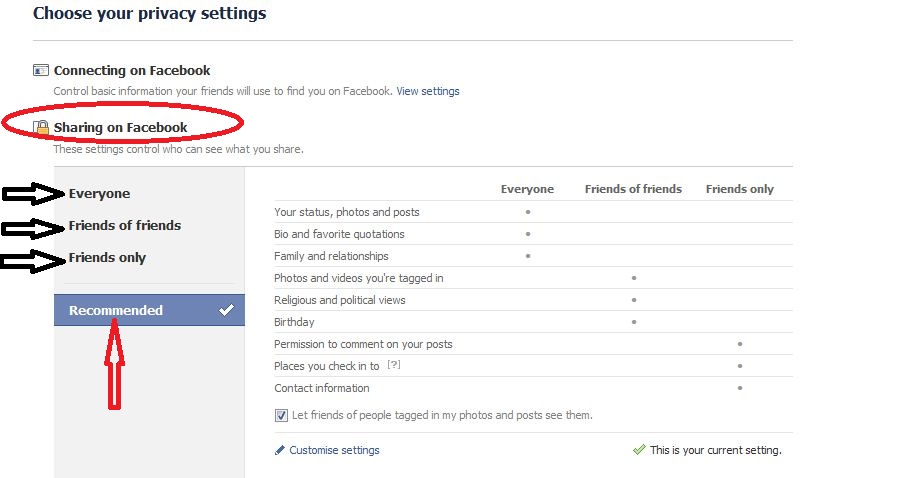Toggle Let friends of people tagged checkbox

(x=281, y=416)
